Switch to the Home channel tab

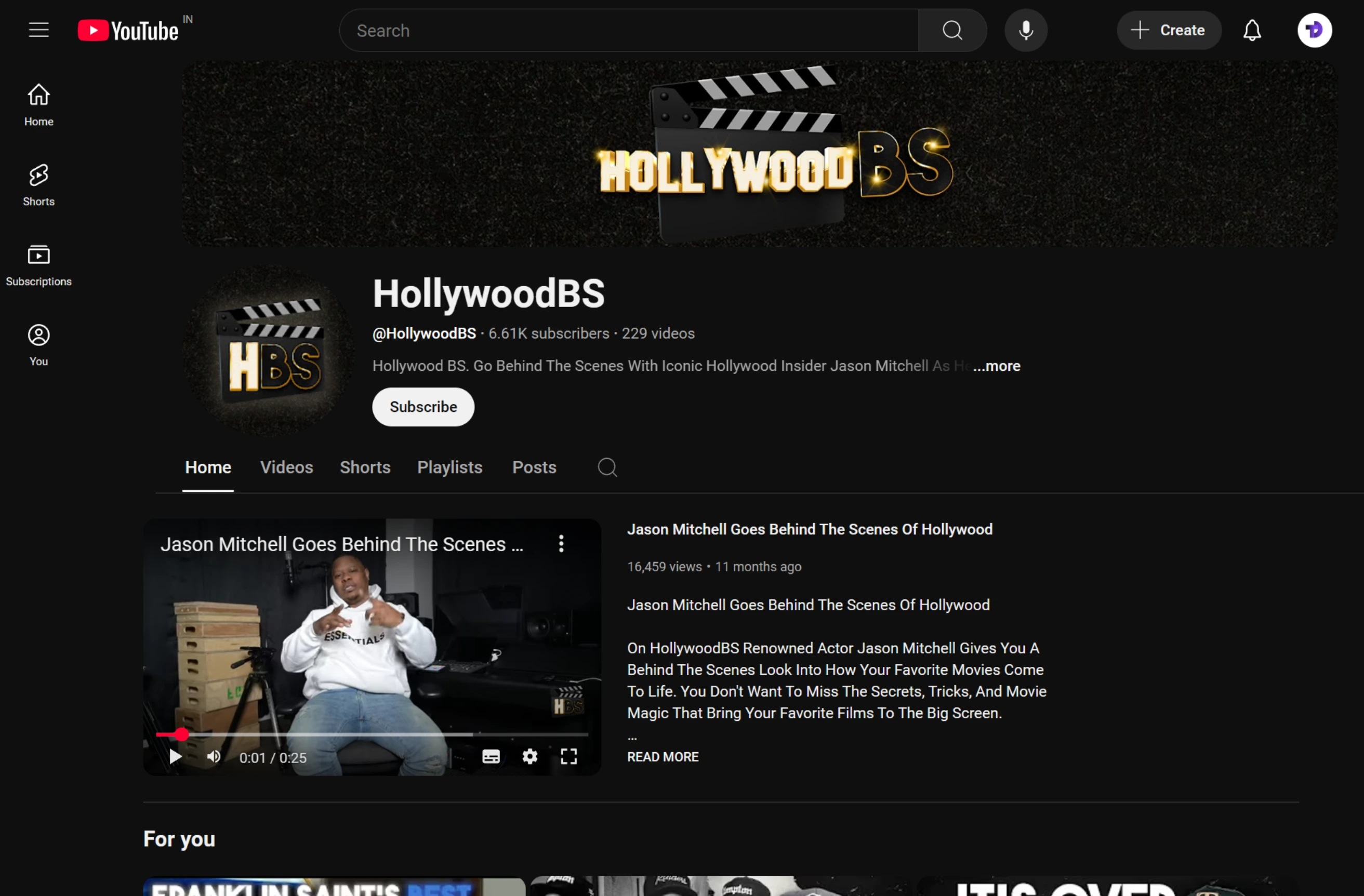[208, 467]
